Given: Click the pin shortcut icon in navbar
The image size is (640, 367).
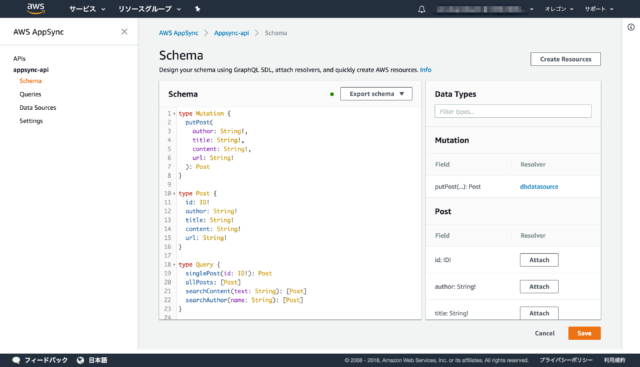Looking at the screenshot, I should point(198,9).
